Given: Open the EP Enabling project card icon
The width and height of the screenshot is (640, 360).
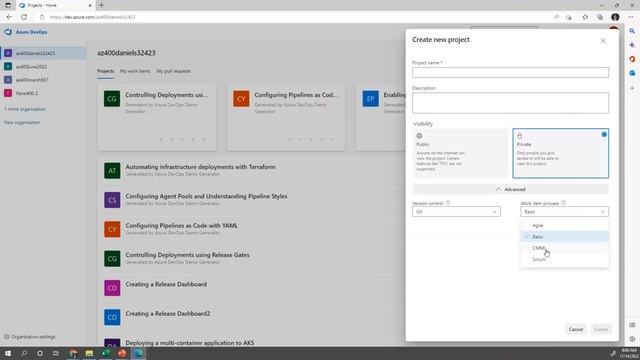Looking at the screenshot, I should click(x=371, y=99).
